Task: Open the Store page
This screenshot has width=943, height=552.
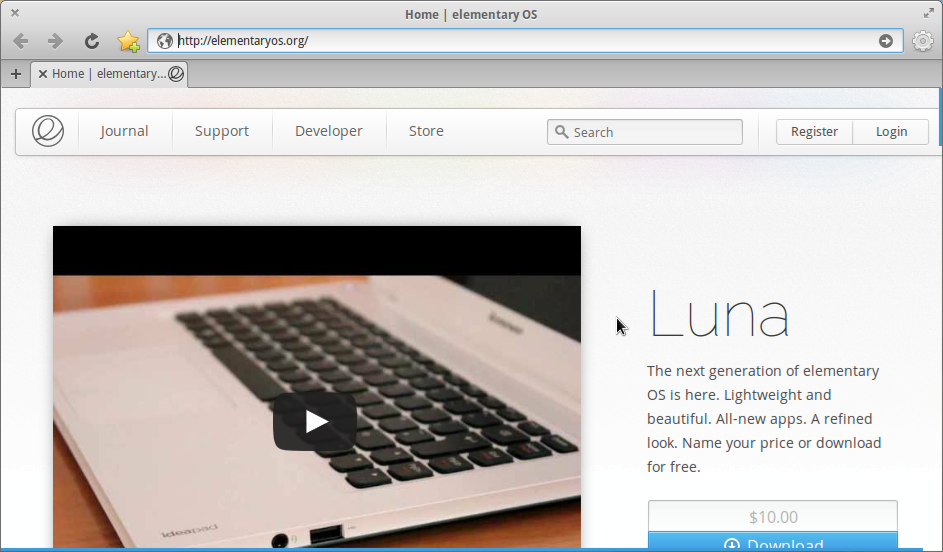Action: point(426,131)
